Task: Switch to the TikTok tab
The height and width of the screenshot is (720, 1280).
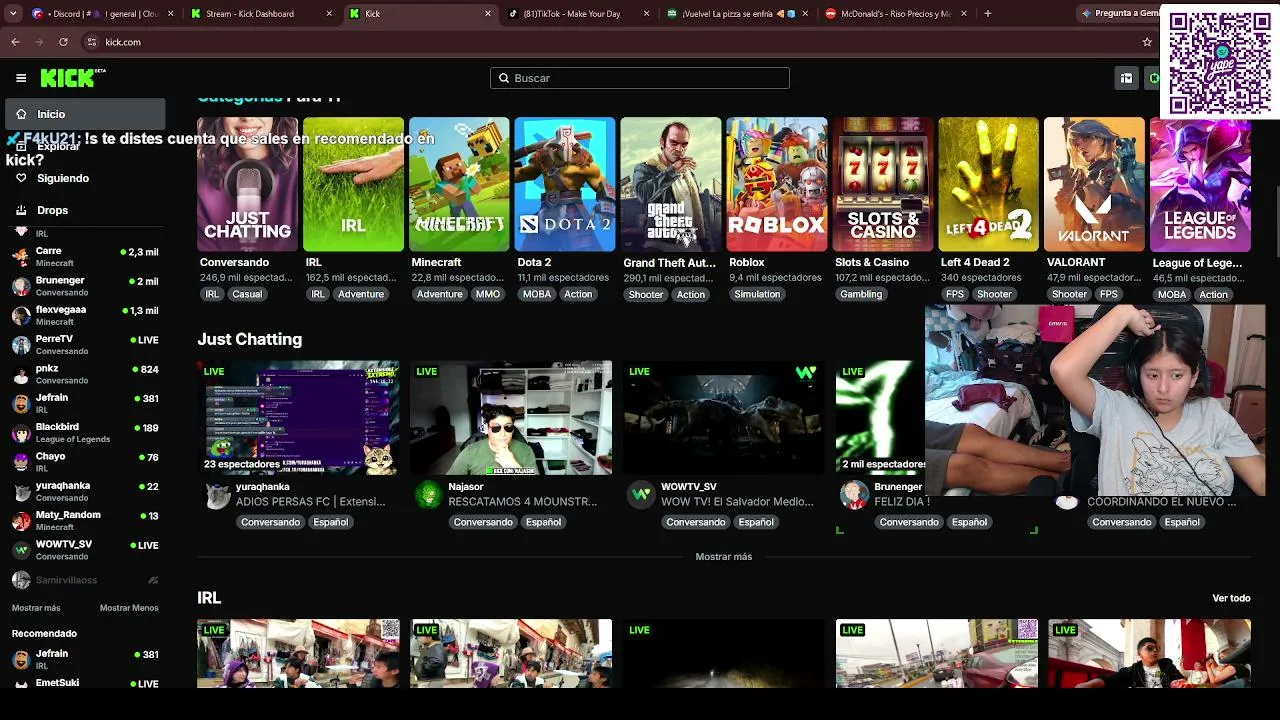Action: pos(579,14)
